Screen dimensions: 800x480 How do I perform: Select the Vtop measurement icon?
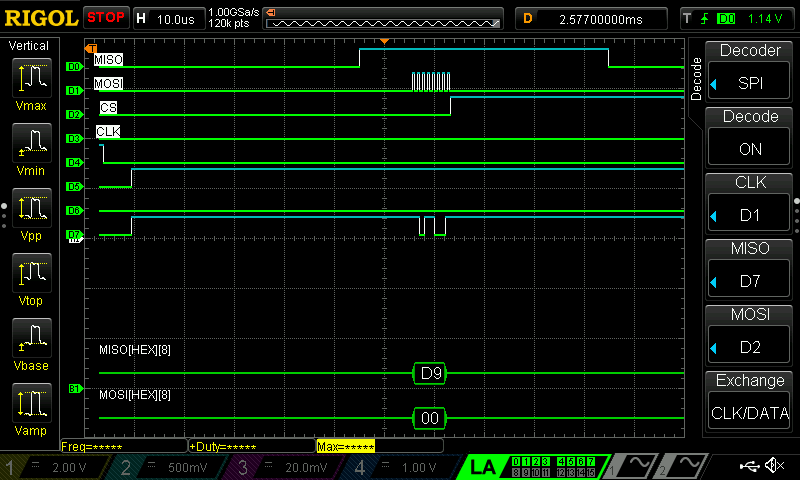click(x=32, y=272)
